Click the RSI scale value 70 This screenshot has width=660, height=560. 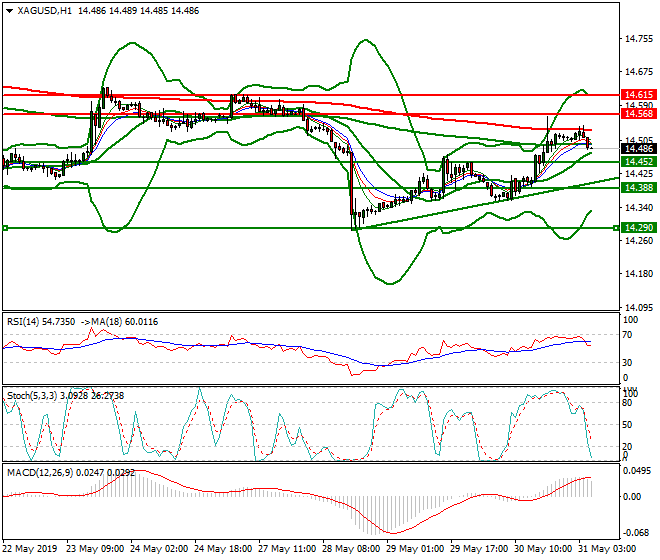click(x=627, y=335)
